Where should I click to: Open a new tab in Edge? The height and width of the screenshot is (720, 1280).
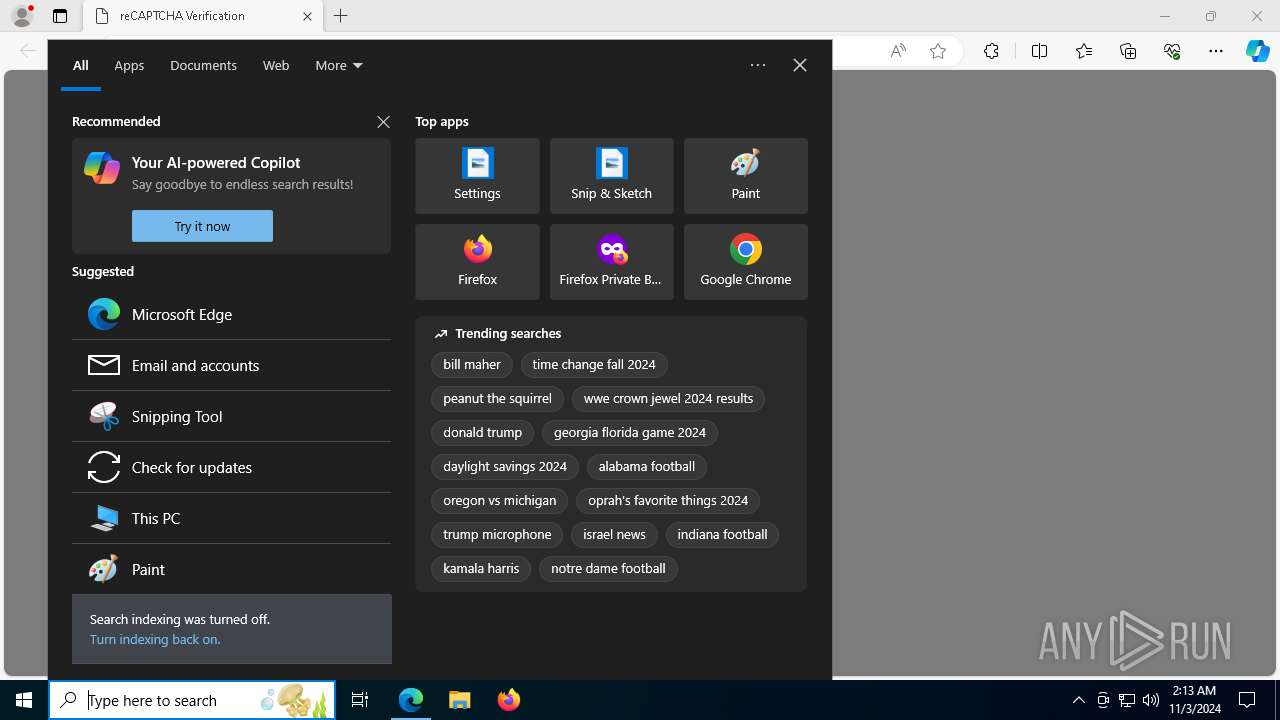pos(341,16)
